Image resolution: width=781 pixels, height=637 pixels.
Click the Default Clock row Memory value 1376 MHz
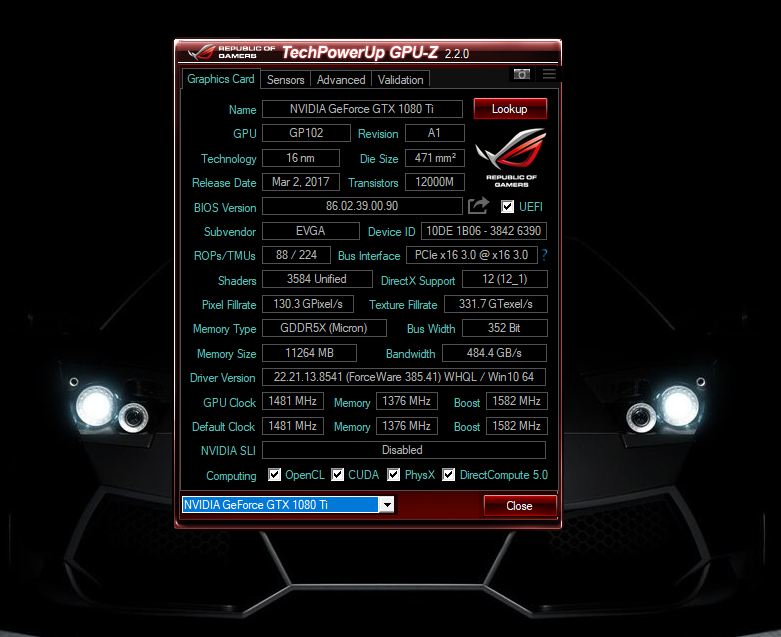[x=407, y=426]
